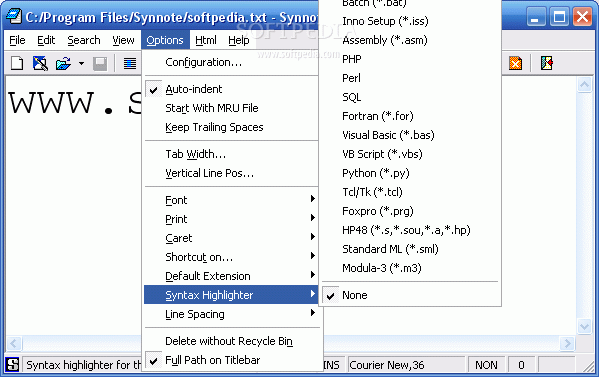Open the dropdown arrow beside Open icon
Viewport: 599px width, 377px height.
pos(81,63)
